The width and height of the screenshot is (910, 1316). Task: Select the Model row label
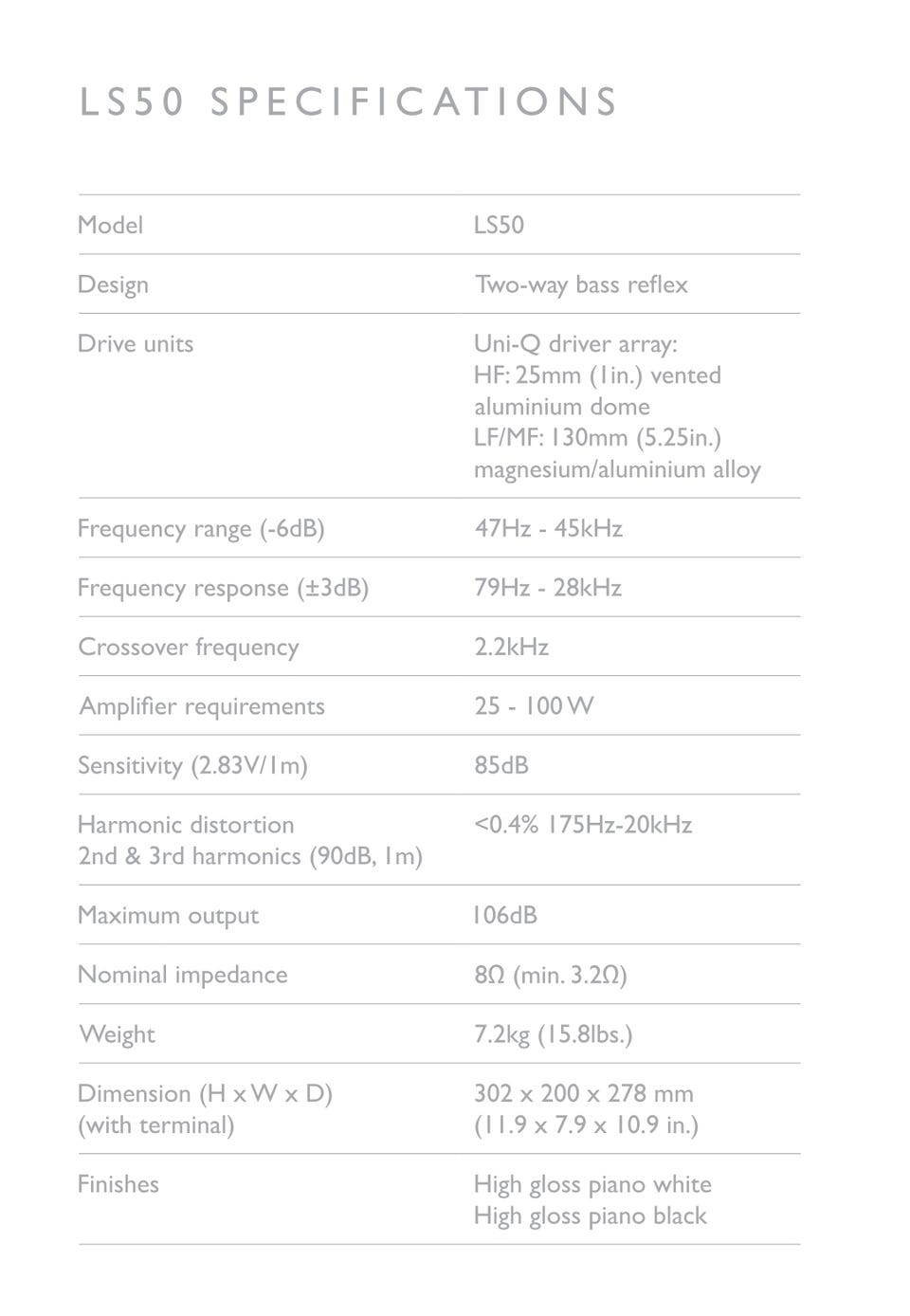(x=110, y=225)
